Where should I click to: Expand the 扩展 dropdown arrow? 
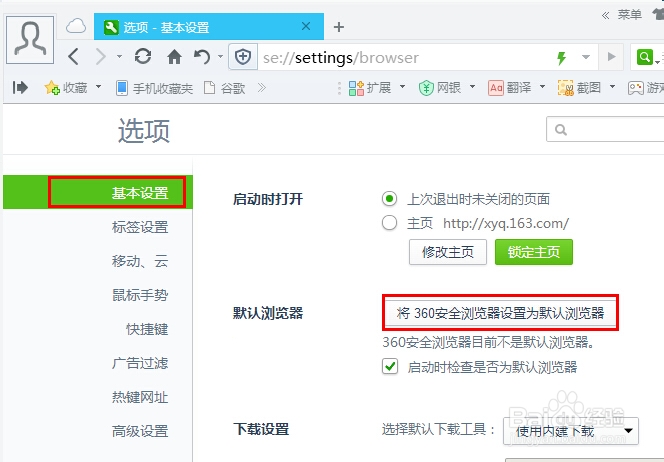(x=402, y=87)
